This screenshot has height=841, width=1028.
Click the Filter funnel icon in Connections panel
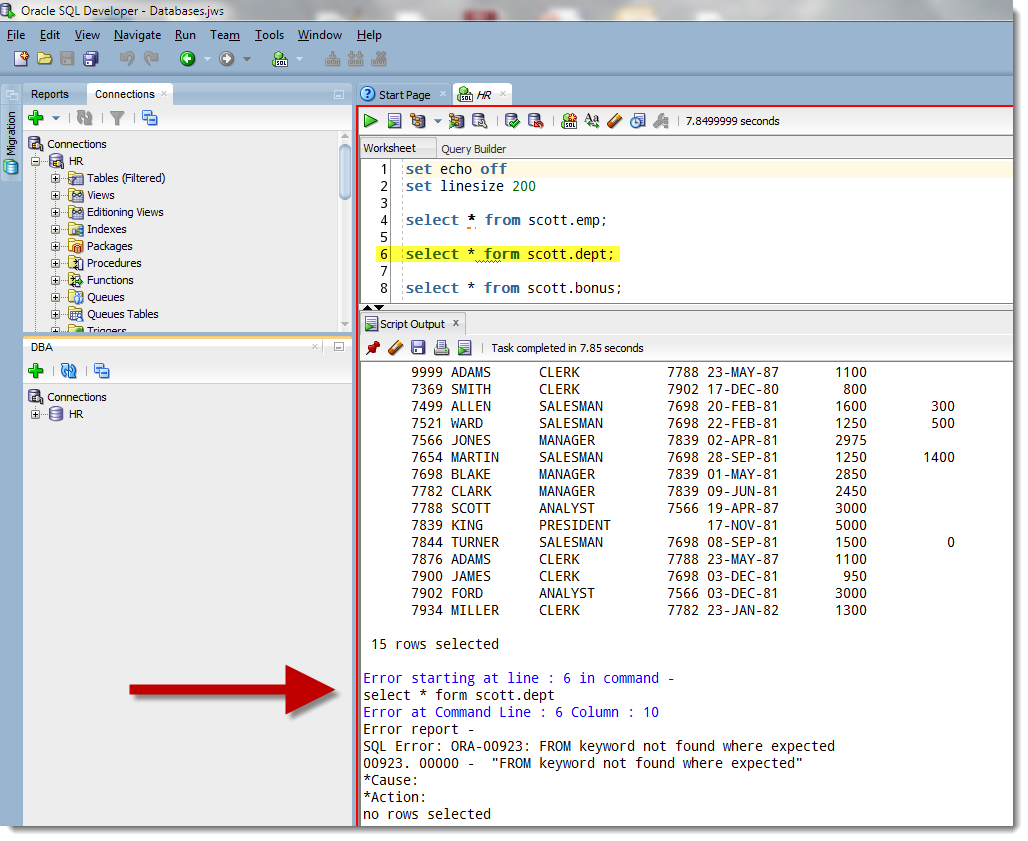(x=117, y=118)
